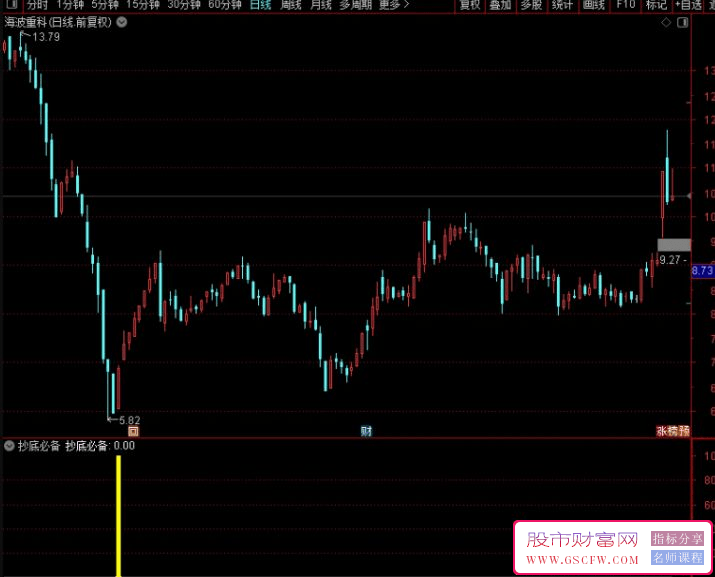The image size is (715, 577).
Task: Select the 日线 daily tab
Action: [261, 5]
